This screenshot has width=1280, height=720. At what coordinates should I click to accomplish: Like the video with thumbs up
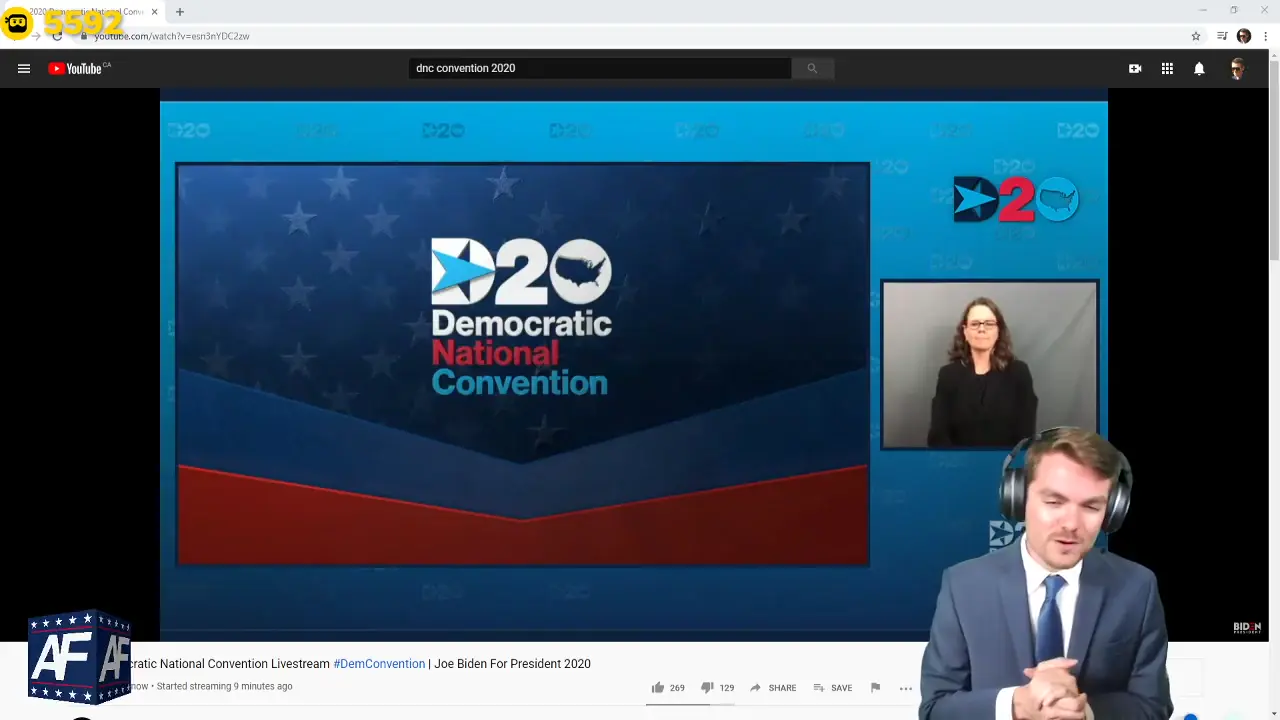[658, 688]
